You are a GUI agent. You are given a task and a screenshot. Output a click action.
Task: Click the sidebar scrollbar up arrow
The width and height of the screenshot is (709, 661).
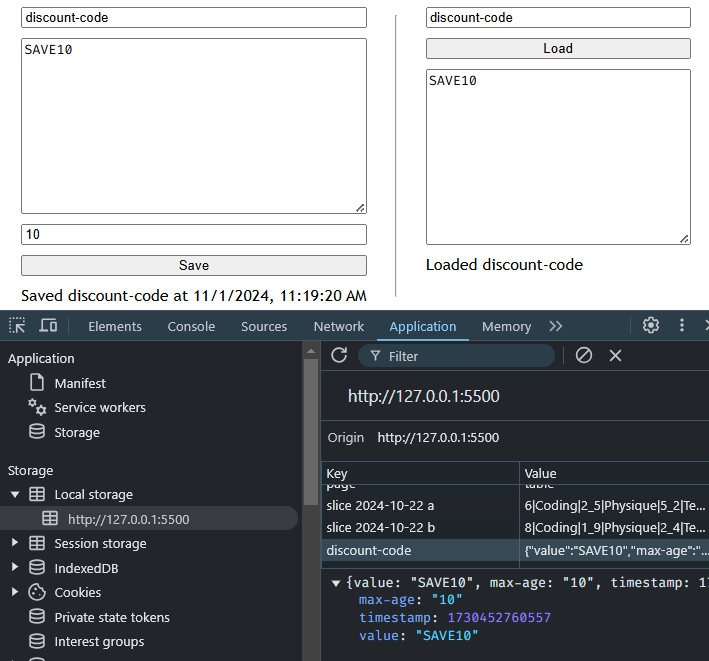[311, 350]
